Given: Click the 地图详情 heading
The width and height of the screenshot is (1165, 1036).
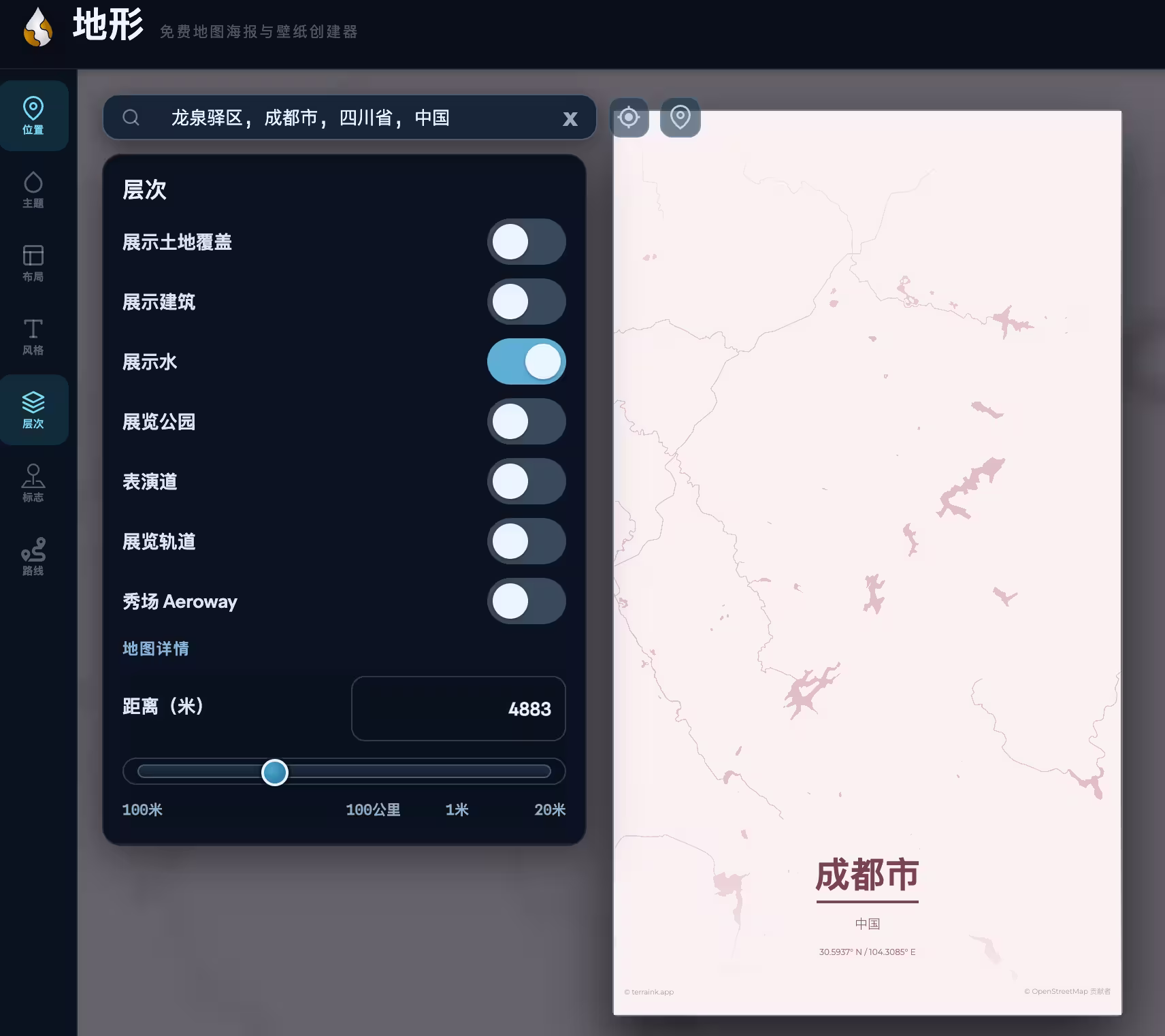Looking at the screenshot, I should (156, 649).
